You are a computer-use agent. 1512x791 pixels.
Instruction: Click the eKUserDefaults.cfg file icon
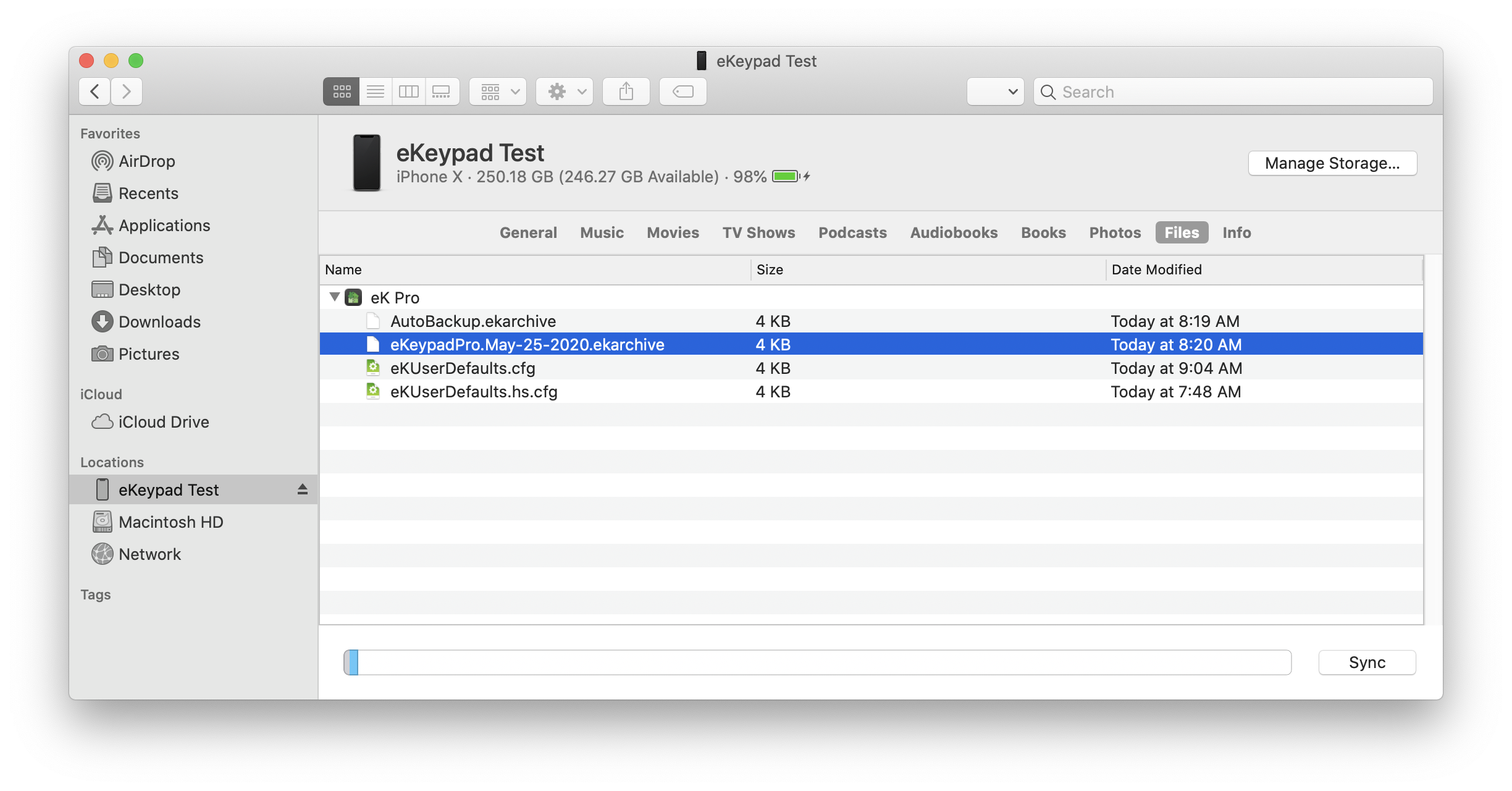click(373, 368)
